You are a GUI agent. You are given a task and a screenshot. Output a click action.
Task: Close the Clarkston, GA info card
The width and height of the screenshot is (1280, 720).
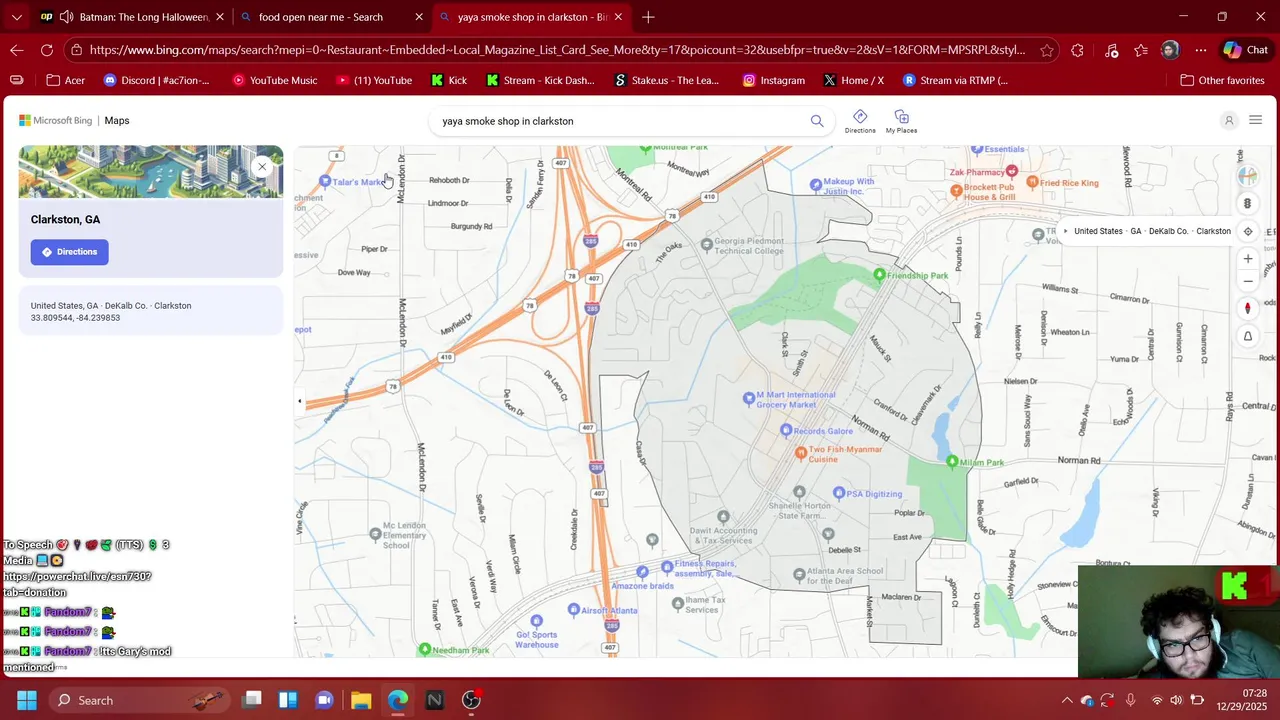pos(262,167)
